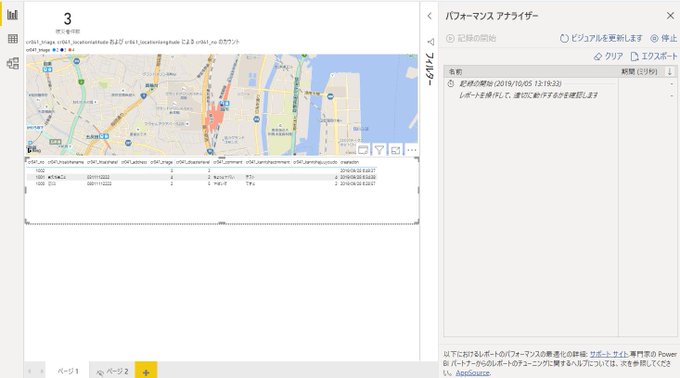Click the 記録の開始 record button
Viewport: 680px width, 378px height.
pos(471,38)
